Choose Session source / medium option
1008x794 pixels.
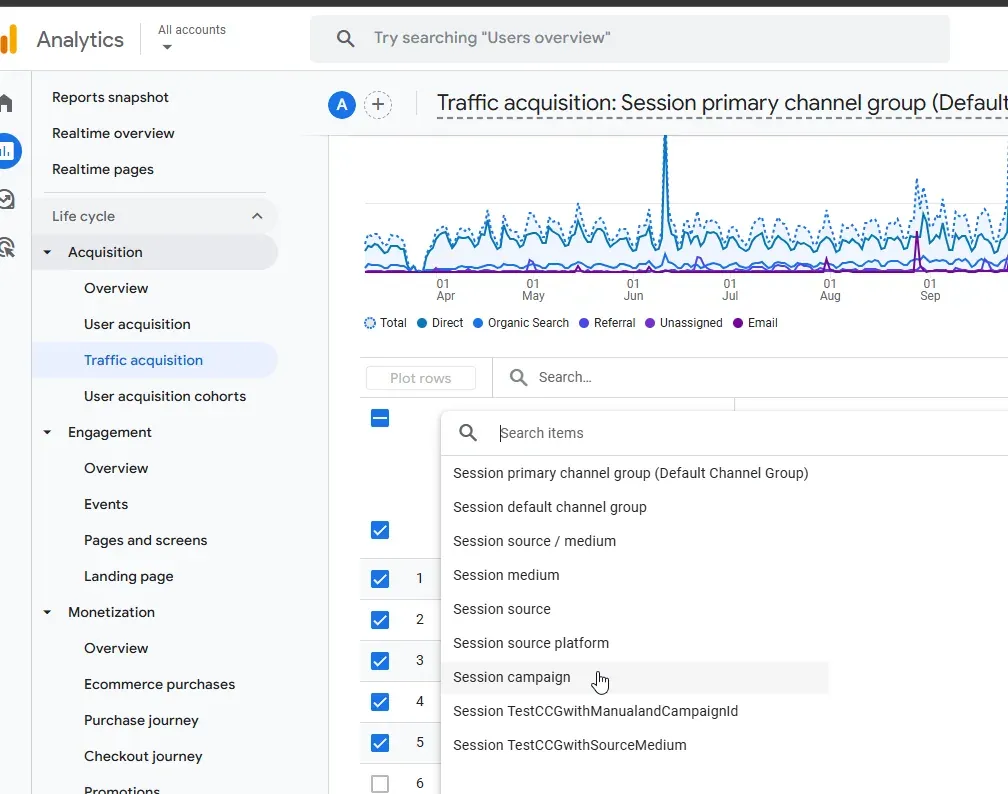(x=534, y=541)
